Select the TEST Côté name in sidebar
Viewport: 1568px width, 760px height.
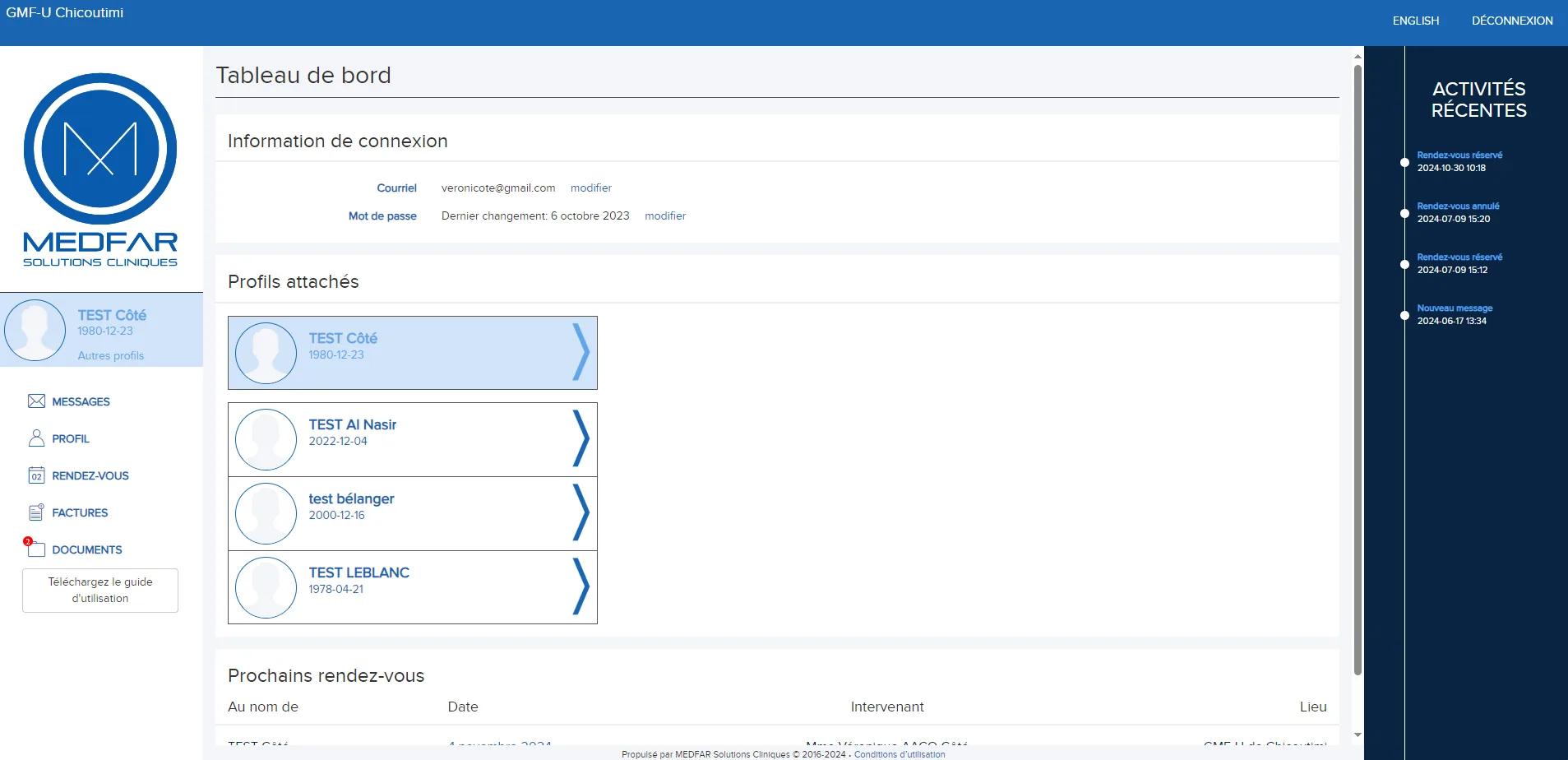(112, 315)
